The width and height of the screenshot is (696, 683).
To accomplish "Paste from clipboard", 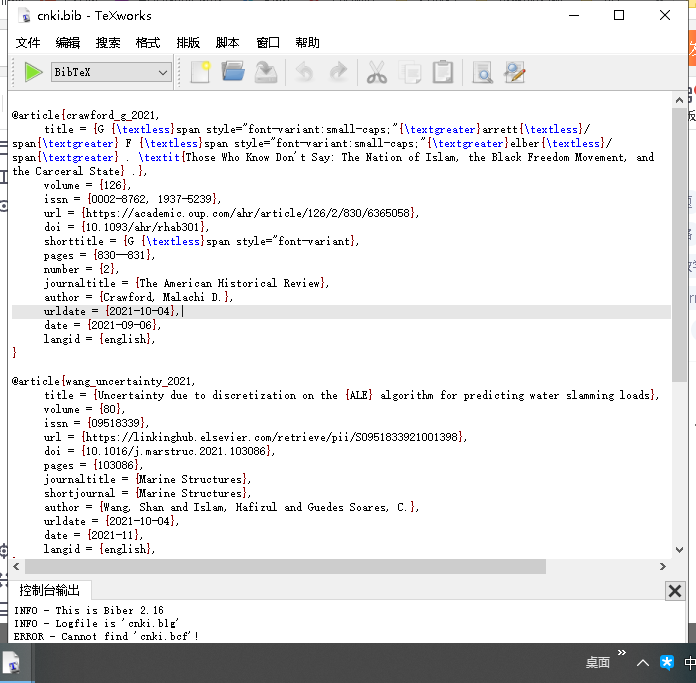I will pyautogui.click(x=443, y=72).
